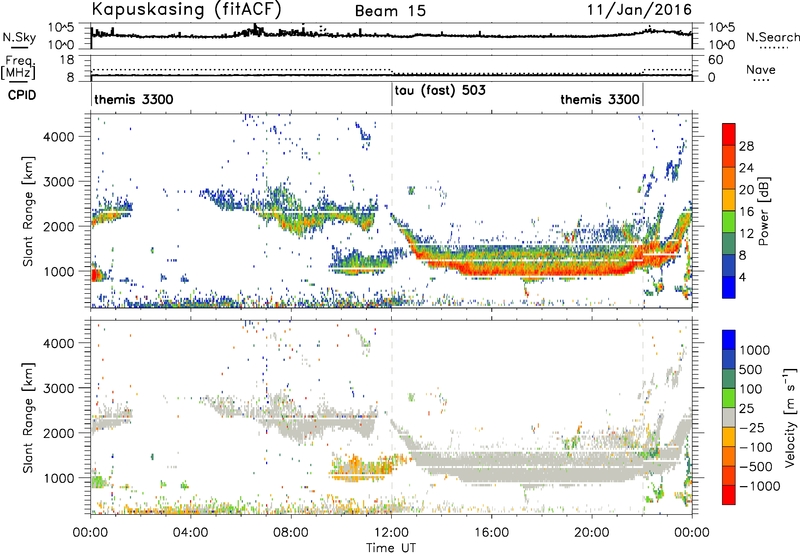This screenshot has height=554, width=800.
Task: Click the 'N.Search' legend label
Action: (x=772, y=37)
